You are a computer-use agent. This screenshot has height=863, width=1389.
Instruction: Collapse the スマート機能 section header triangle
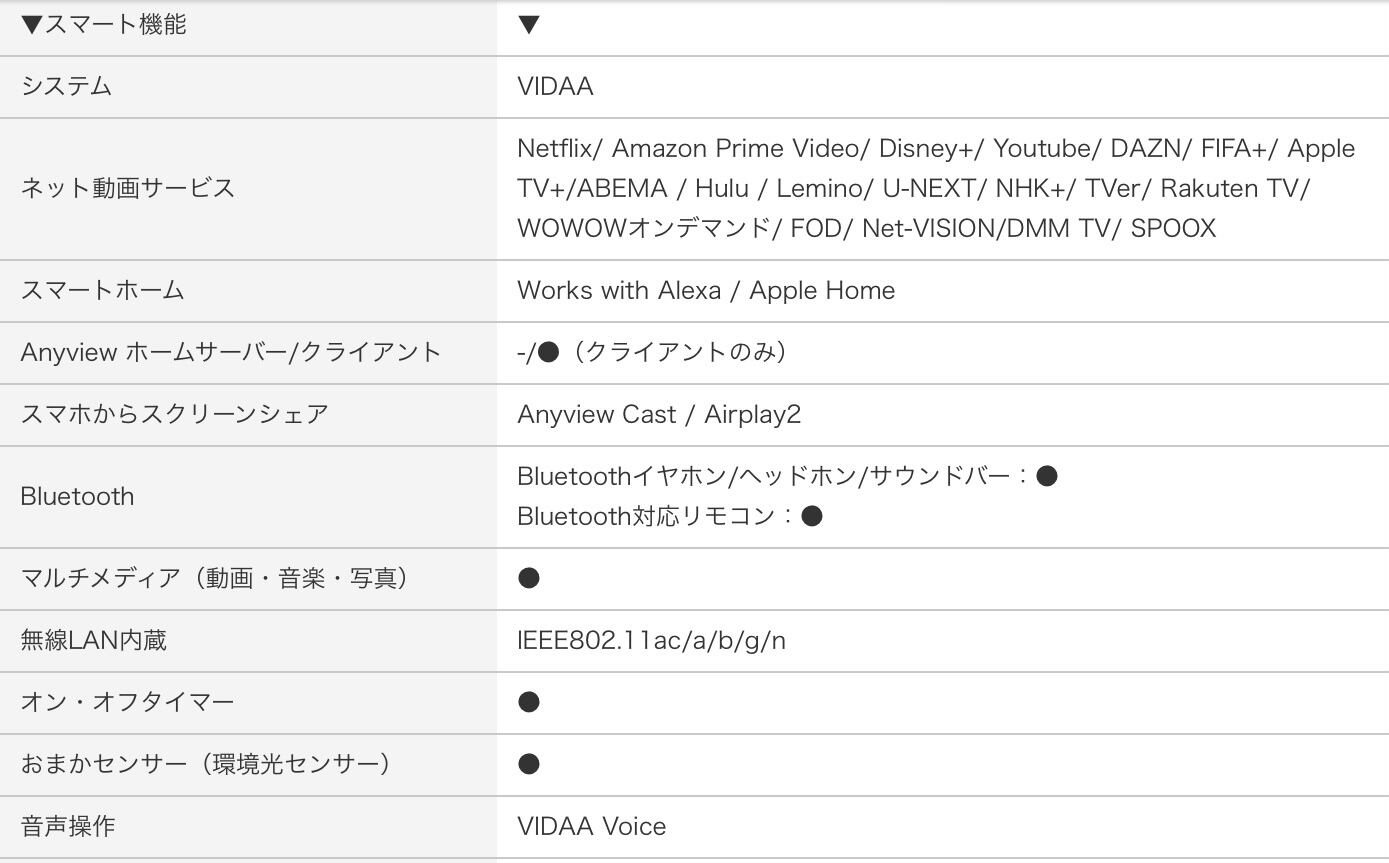tap(31, 25)
